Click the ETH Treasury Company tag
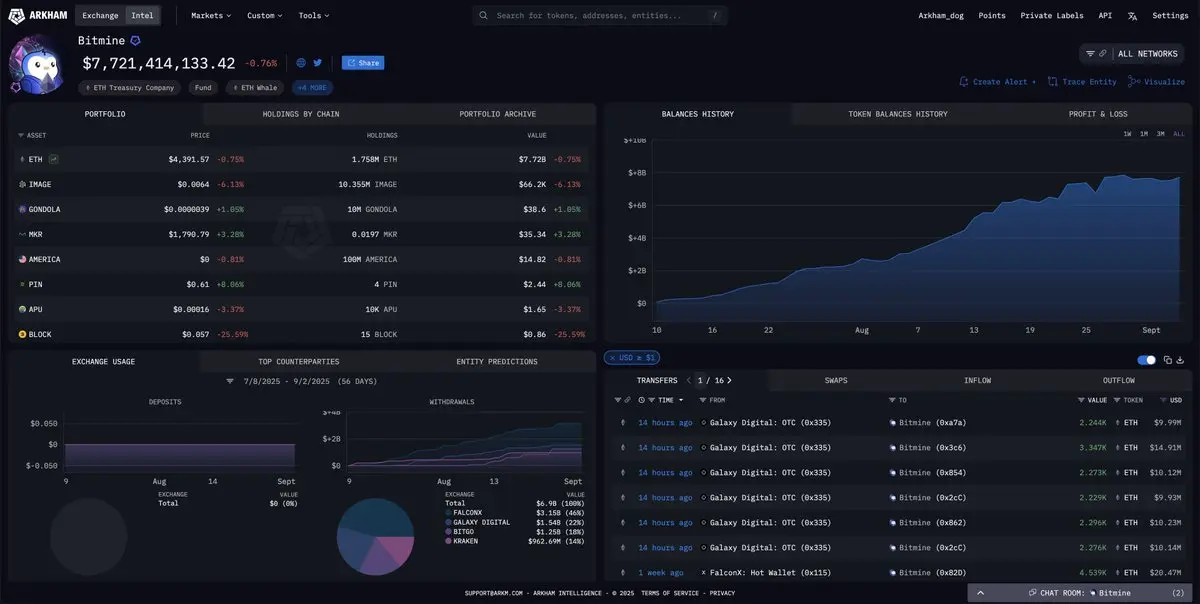1200x604 pixels. 130,88
